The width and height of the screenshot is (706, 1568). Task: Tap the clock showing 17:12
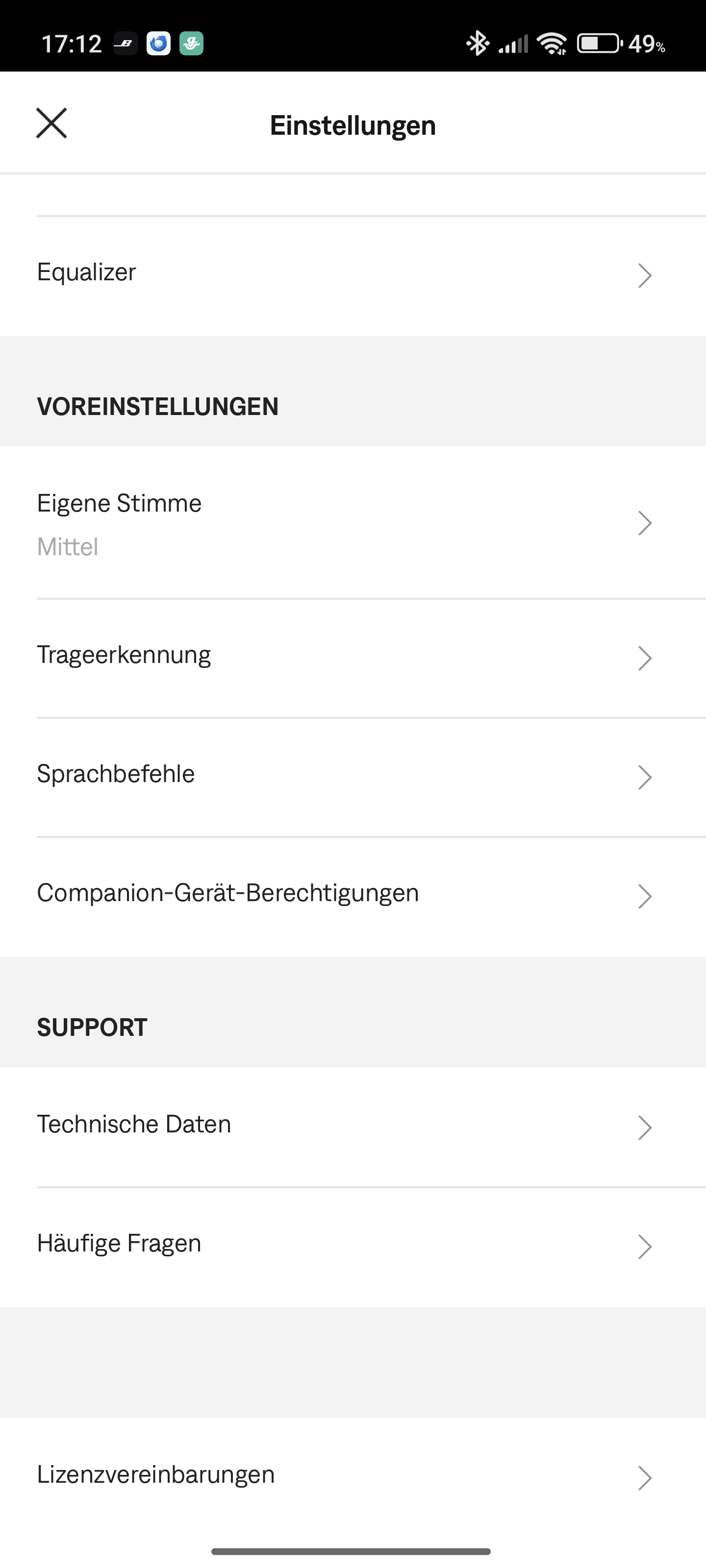coord(71,44)
